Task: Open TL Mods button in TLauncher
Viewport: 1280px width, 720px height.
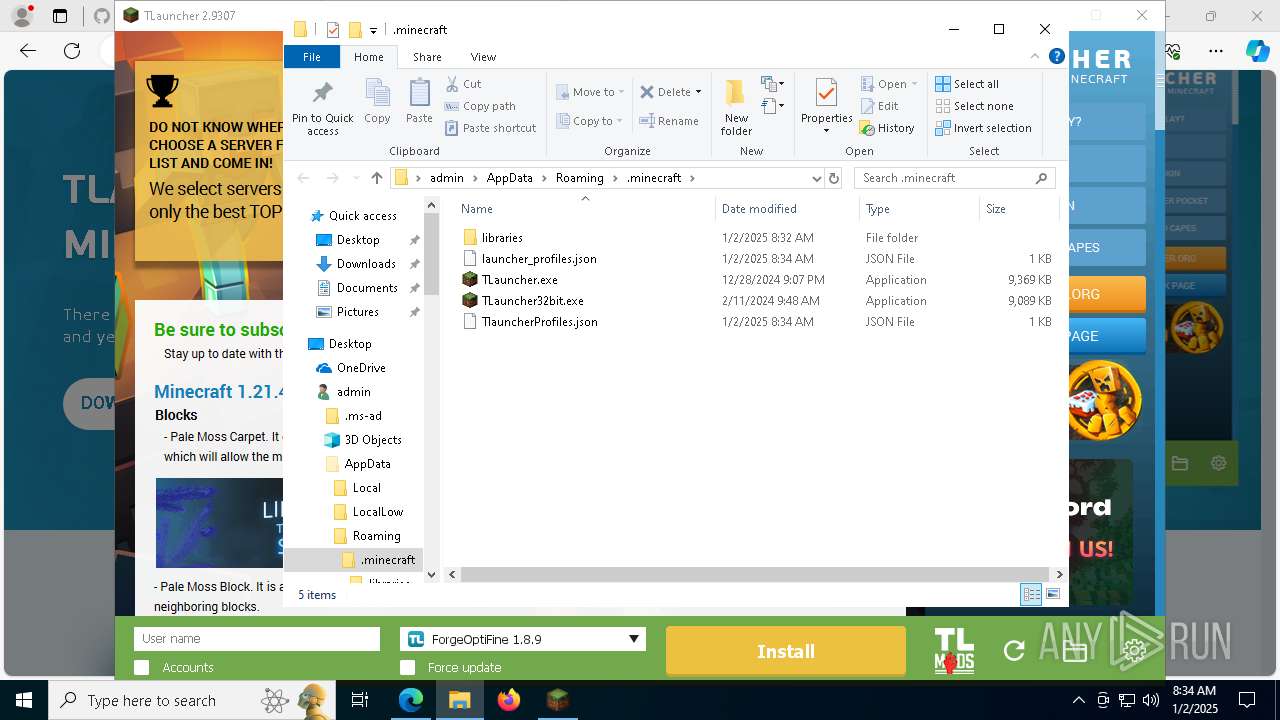Action: [x=954, y=651]
